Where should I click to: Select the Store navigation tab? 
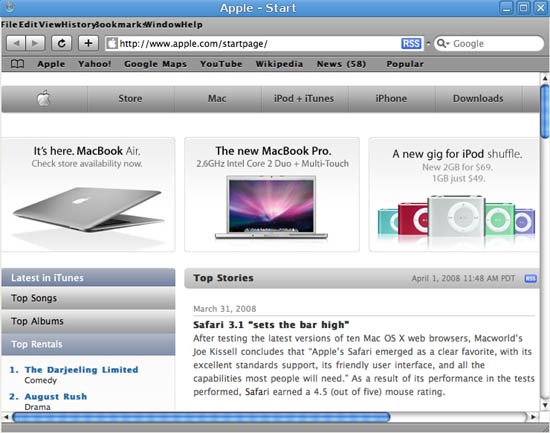tap(130, 99)
